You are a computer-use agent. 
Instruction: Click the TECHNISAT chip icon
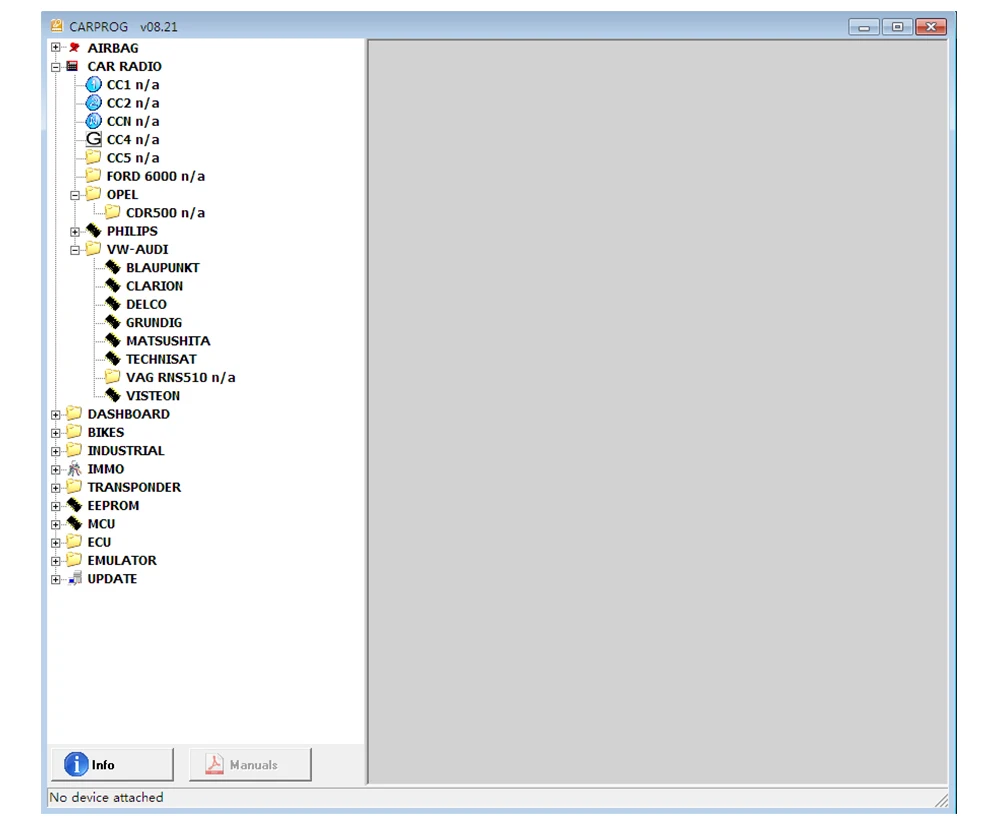pyautogui.click(x=113, y=359)
